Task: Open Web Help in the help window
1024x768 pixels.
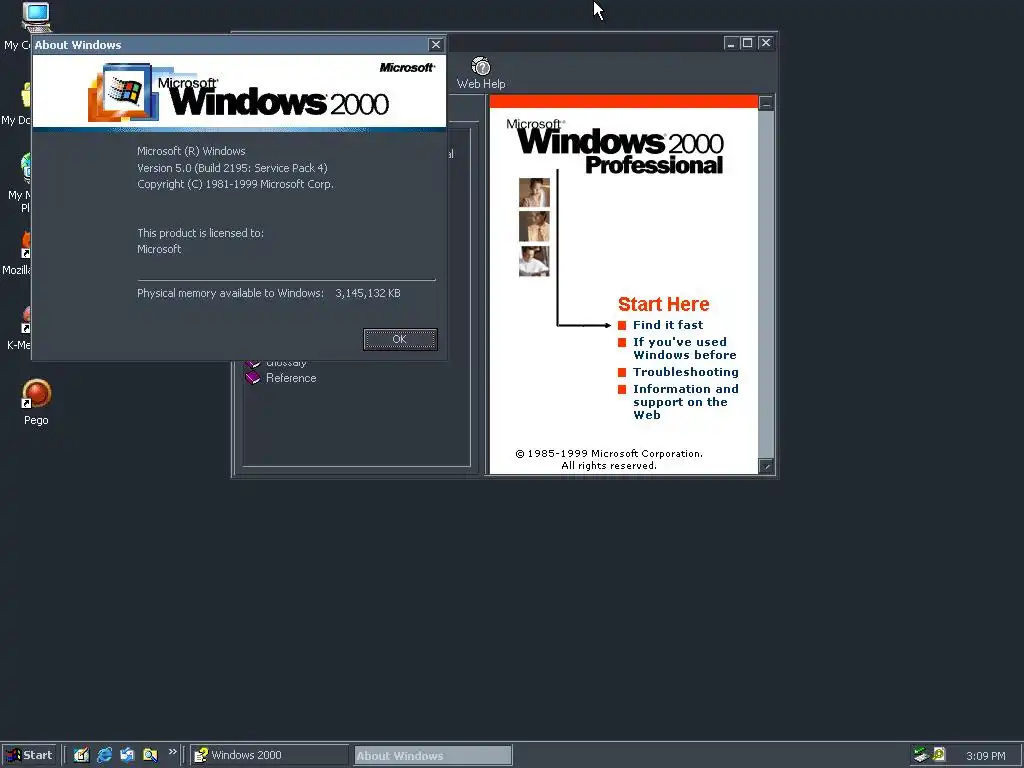Action: pyautogui.click(x=481, y=73)
